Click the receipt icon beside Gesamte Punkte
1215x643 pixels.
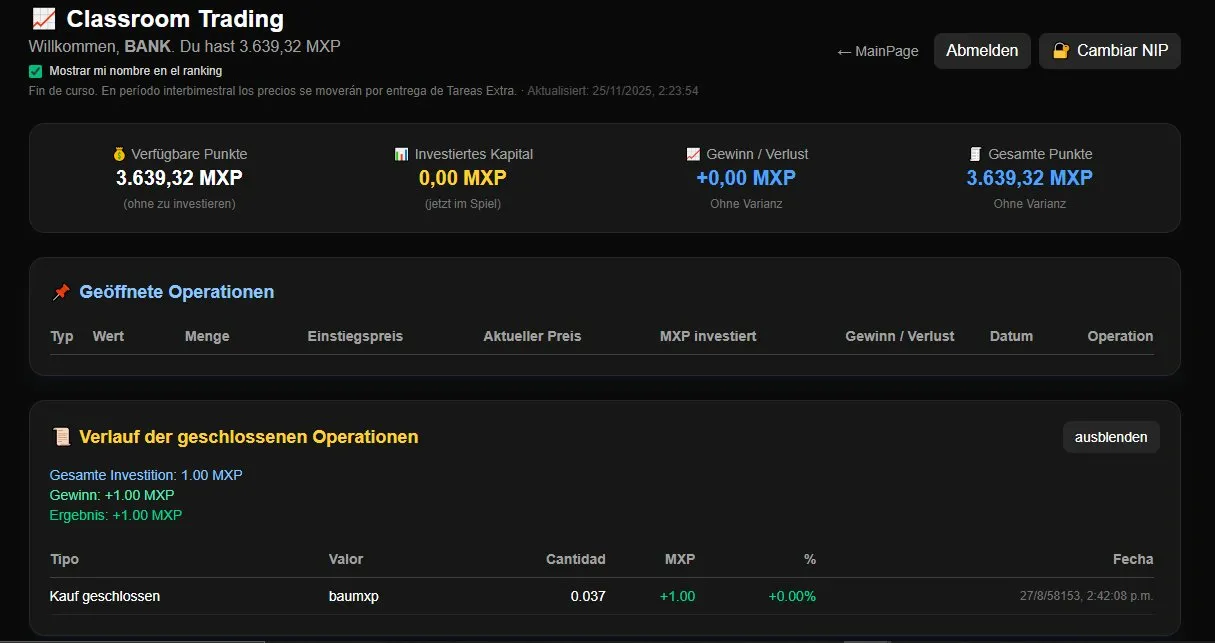coord(975,154)
